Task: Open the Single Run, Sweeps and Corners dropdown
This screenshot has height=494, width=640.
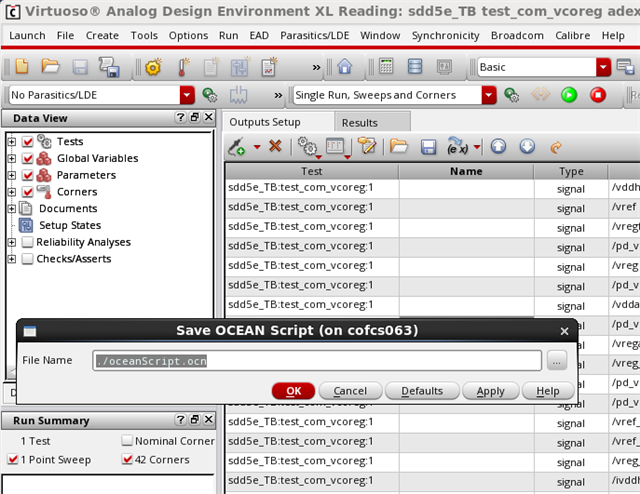Action: pos(489,95)
